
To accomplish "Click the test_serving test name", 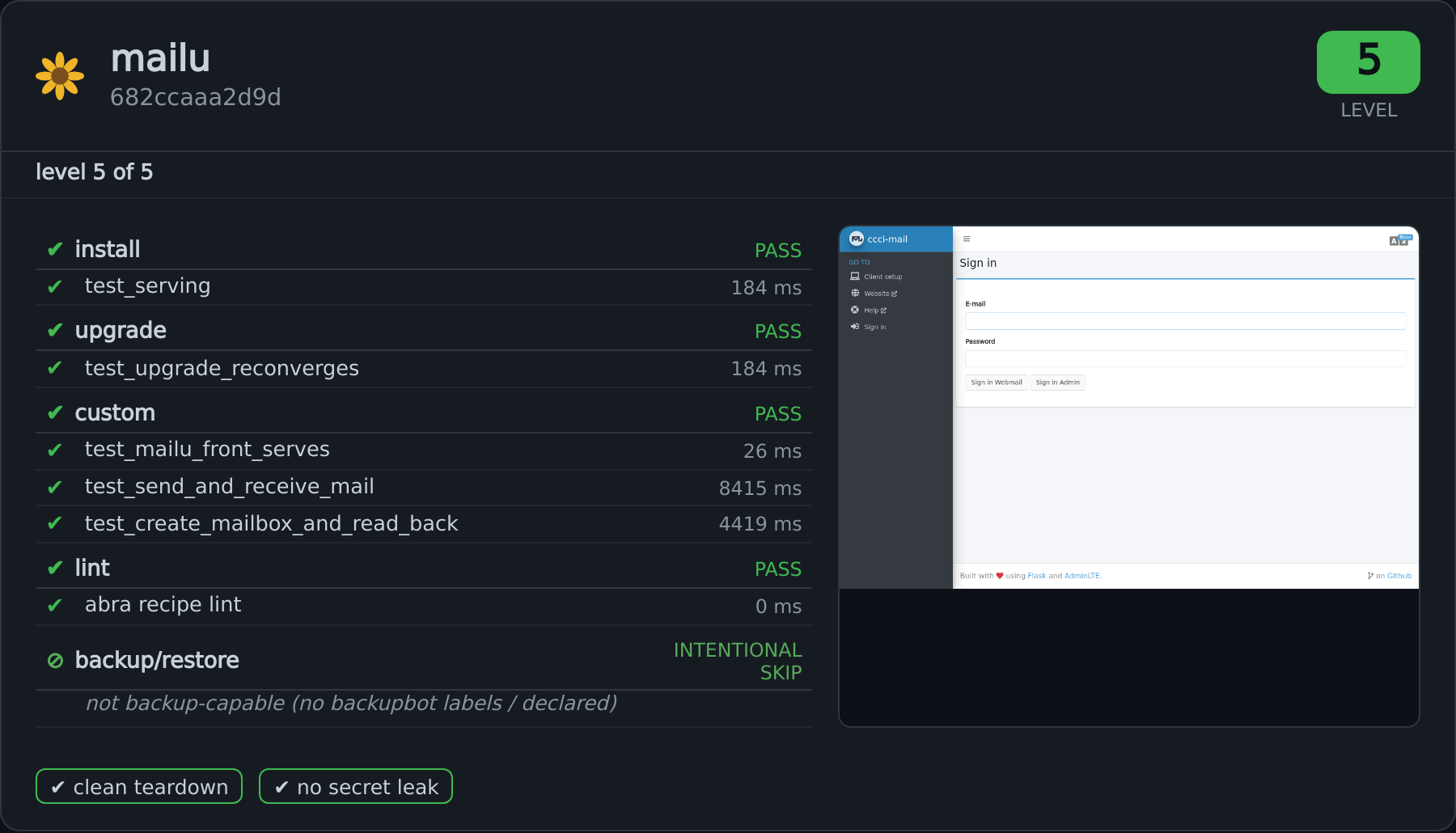I will 147,286.
